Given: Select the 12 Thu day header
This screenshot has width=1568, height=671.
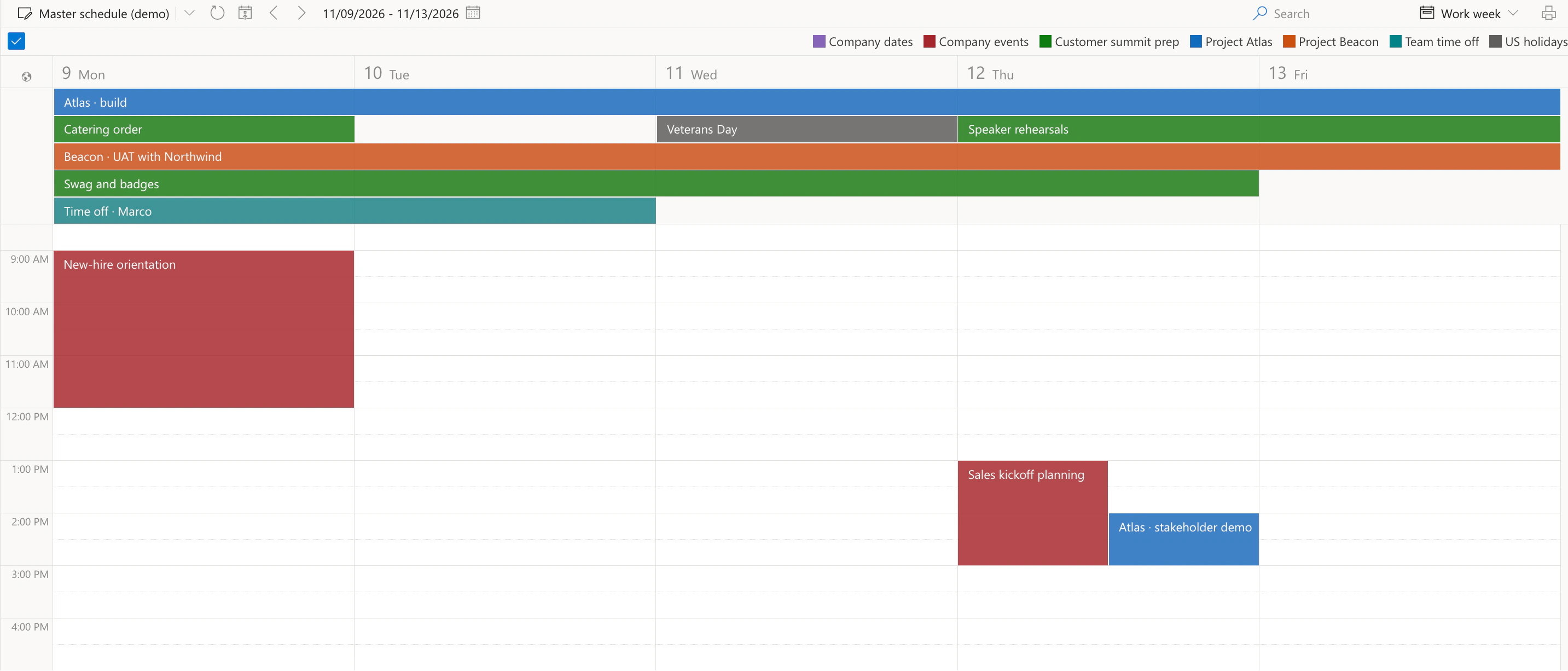Looking at the screenshot, I should (x=1108, y=73).
